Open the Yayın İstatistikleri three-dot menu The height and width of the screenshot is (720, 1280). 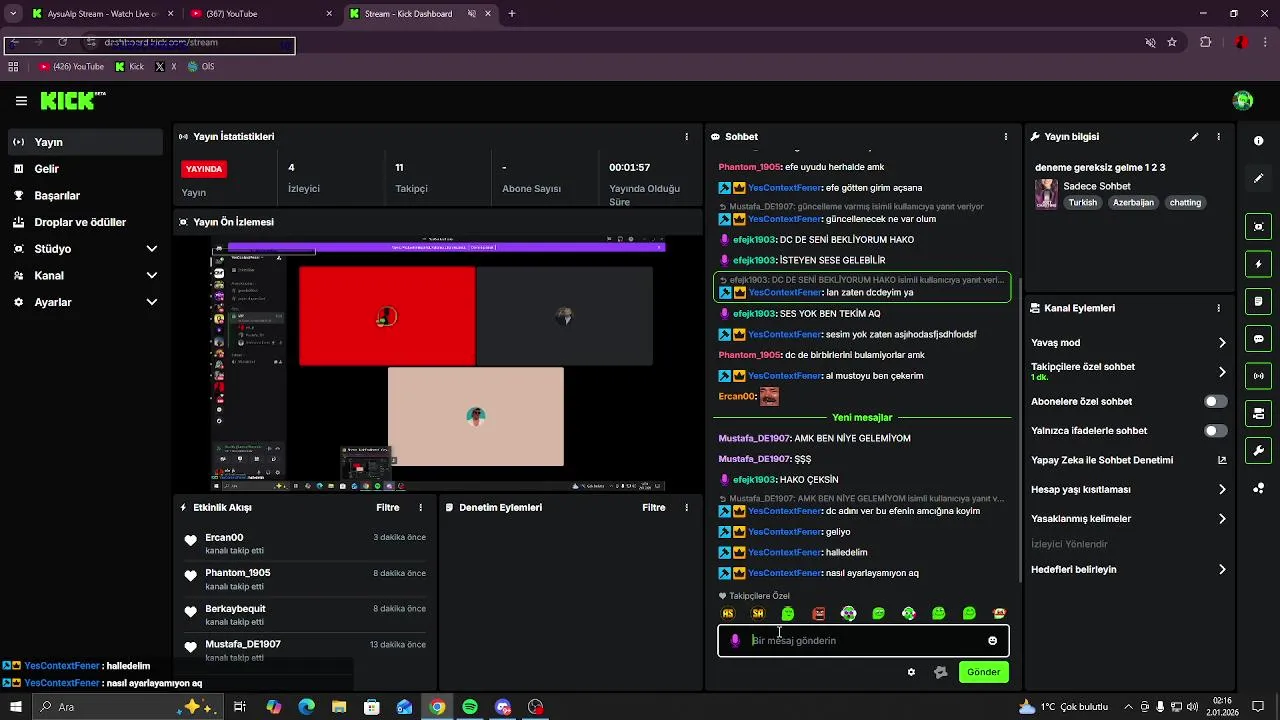tap(686, 137)
